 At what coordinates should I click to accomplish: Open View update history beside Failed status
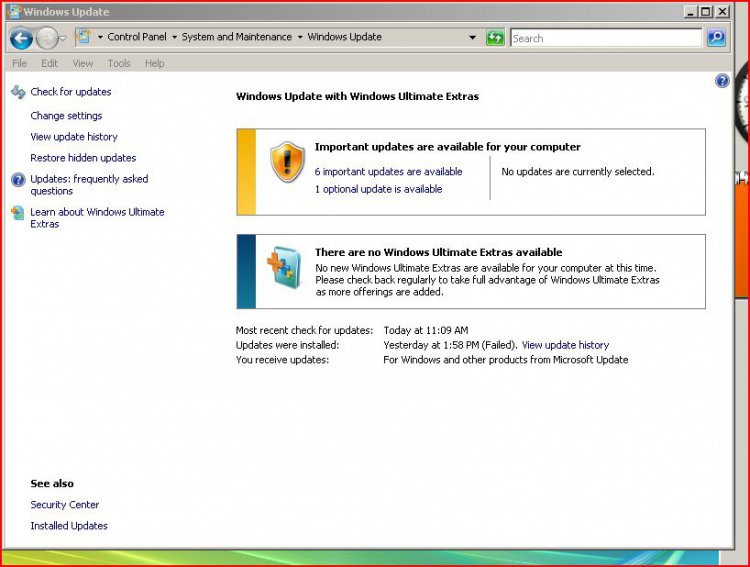pos(565,345)
